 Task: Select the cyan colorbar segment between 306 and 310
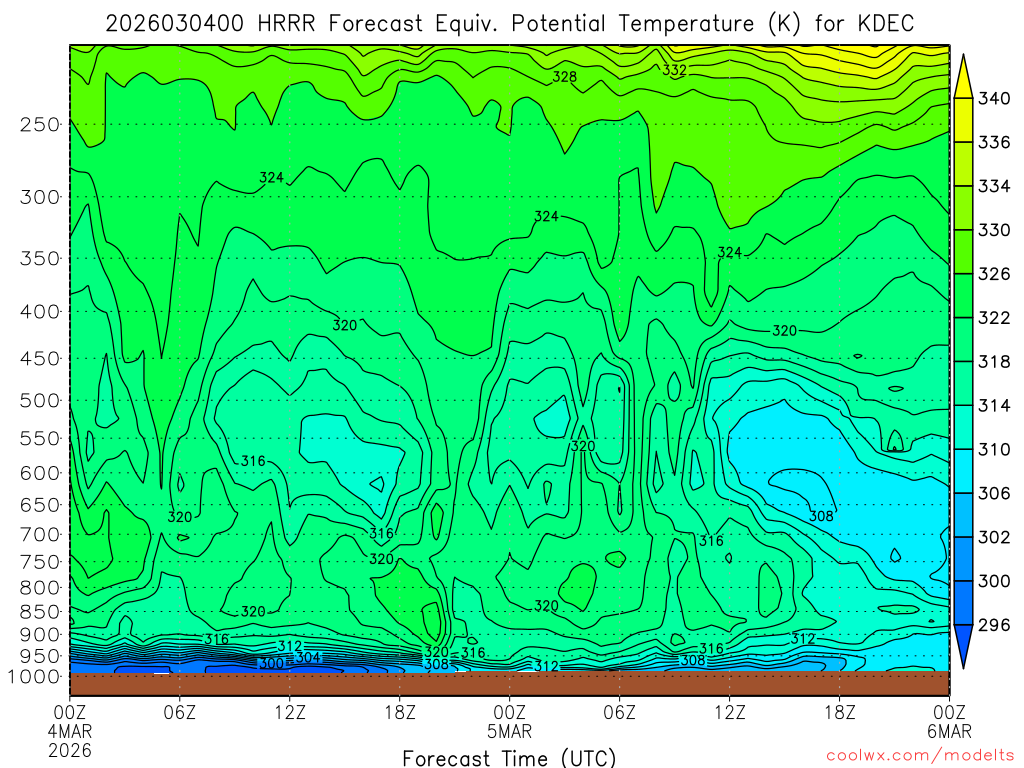[x=963, y=471]
